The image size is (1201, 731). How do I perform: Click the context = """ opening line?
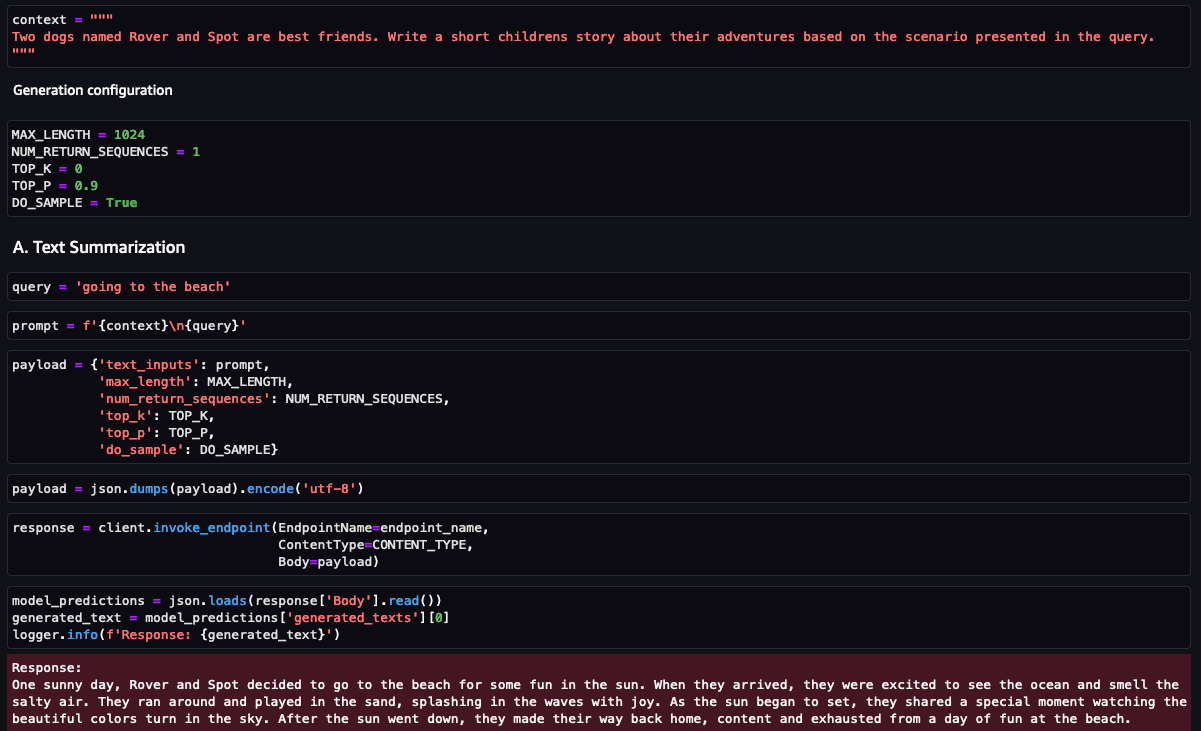[63, 20]
